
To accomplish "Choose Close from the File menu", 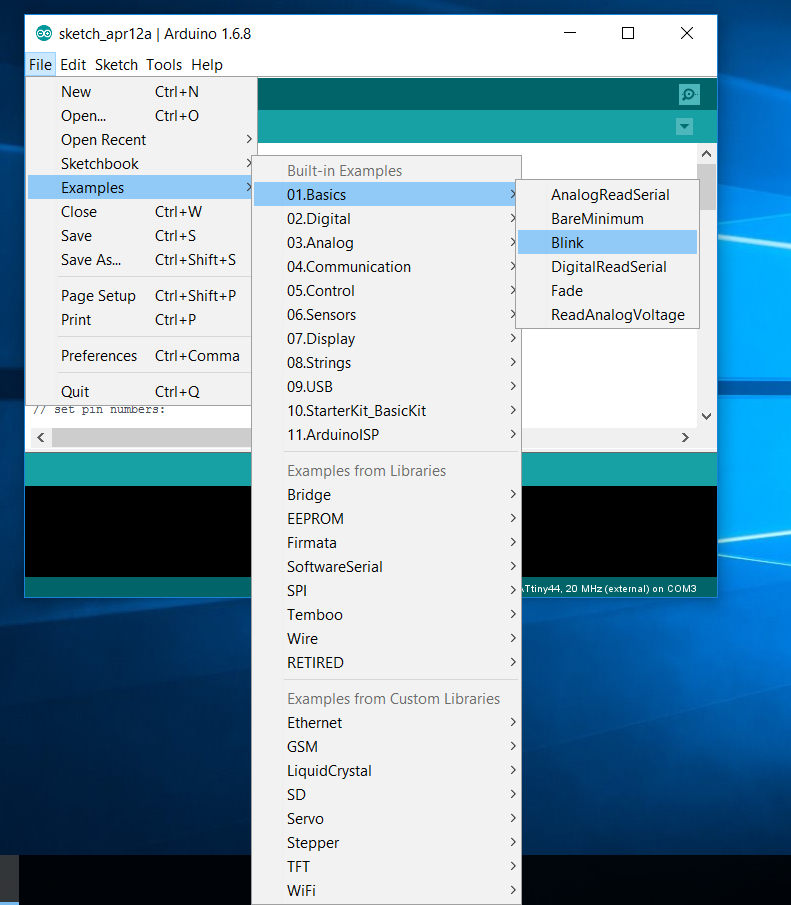I will point(139,212).
